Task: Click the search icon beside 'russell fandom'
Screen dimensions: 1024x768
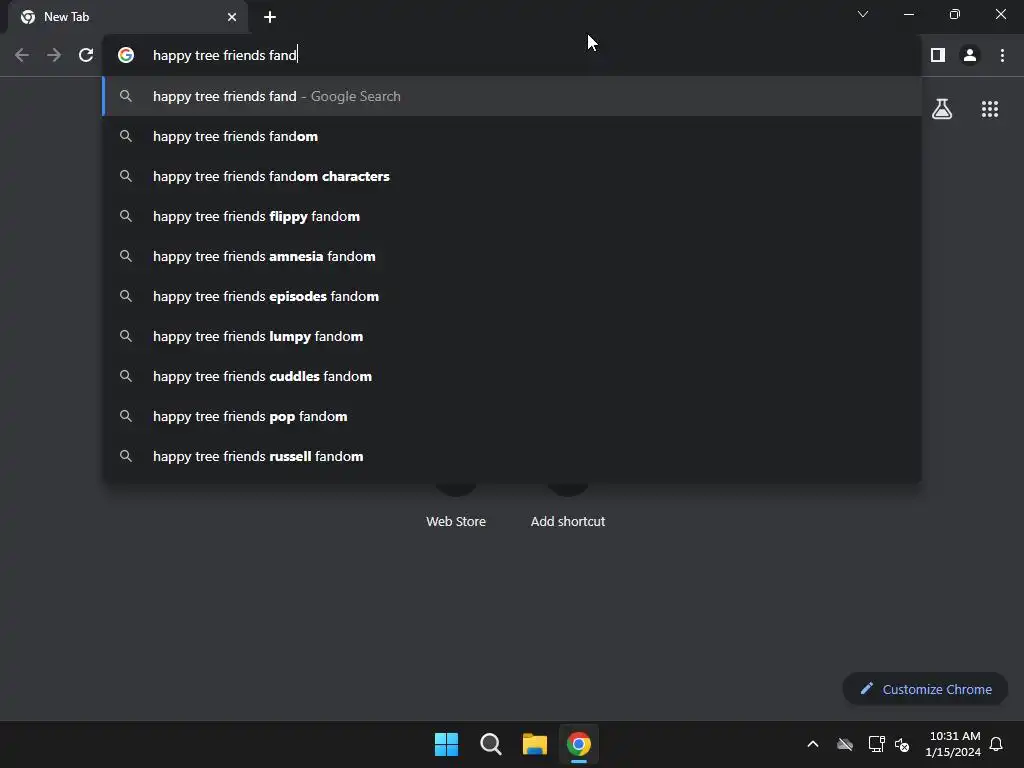Action: pyautogui.click(x=126, y=455)
